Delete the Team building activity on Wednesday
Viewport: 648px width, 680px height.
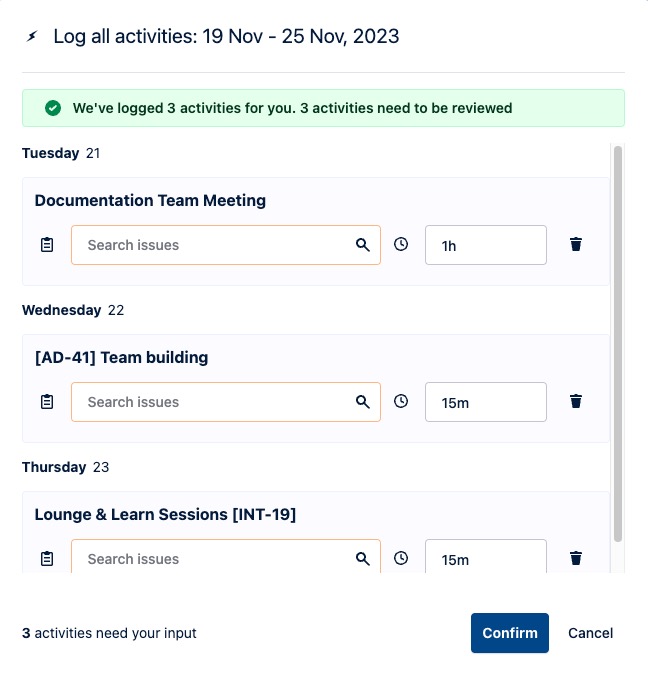coord(576,401)
